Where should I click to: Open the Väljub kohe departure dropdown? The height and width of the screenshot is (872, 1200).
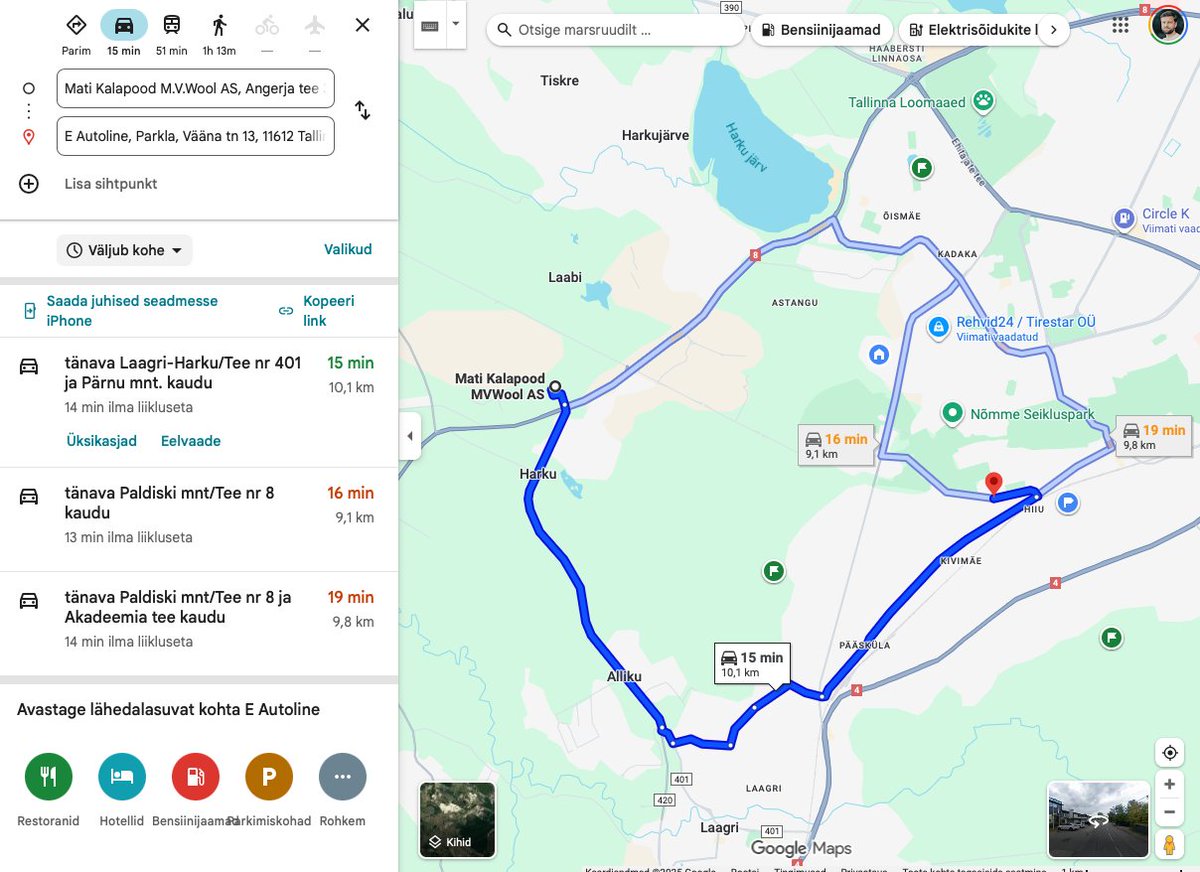coord(124,250)
